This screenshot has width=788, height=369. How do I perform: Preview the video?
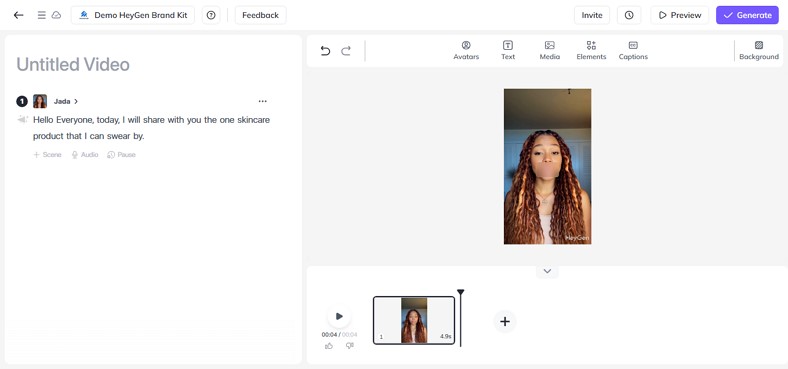pos(679,15)
